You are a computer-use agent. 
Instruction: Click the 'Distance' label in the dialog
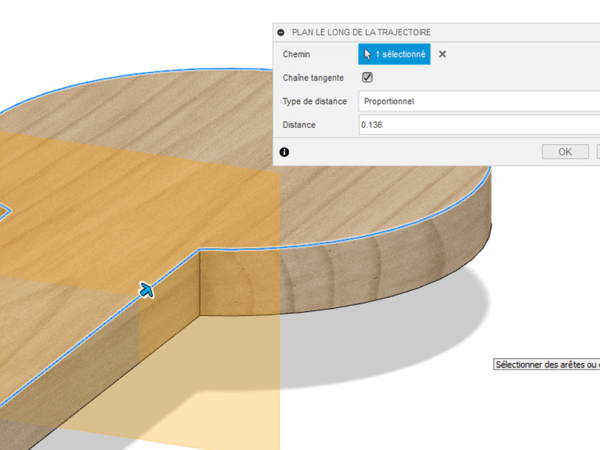pyautogui.click(x=299, y=125)
